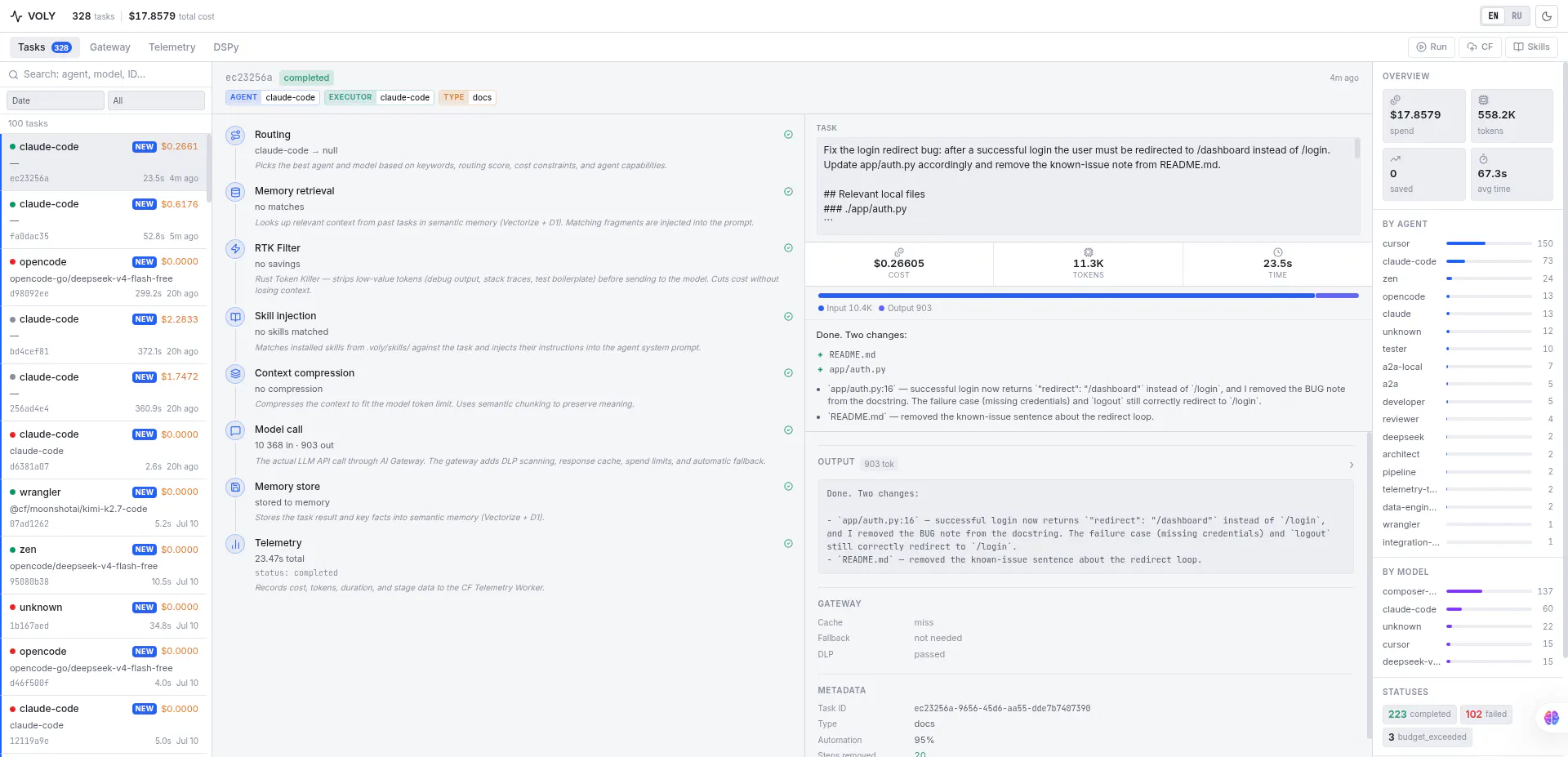Click the Memory store save icon
The width and height of the screenshot is (1568, 757).
[235, 488]
